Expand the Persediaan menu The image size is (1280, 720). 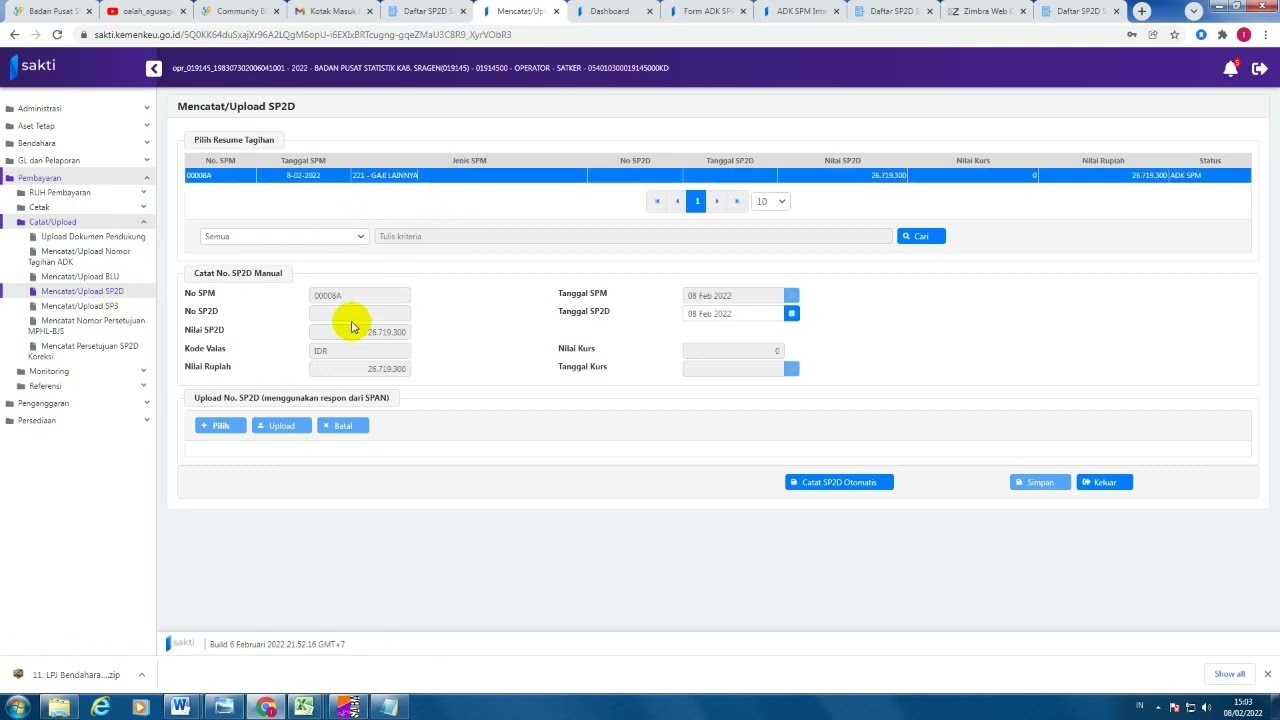pos(77,420)
